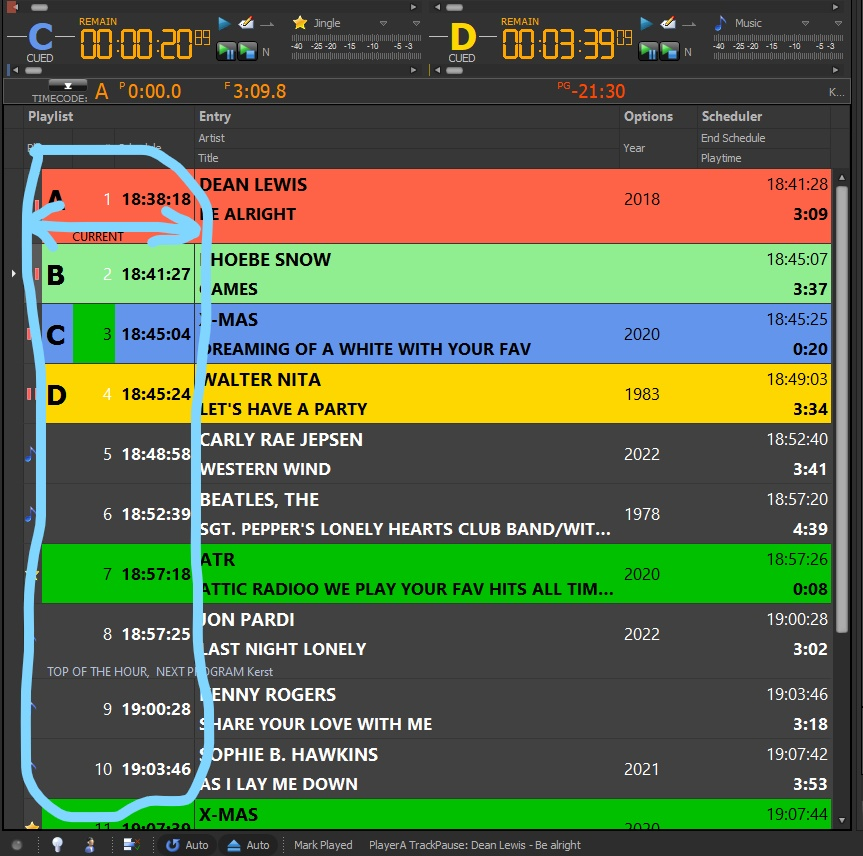Click the light bulb icon in status bar
863x856 pixels.
(x=57, y=845)
